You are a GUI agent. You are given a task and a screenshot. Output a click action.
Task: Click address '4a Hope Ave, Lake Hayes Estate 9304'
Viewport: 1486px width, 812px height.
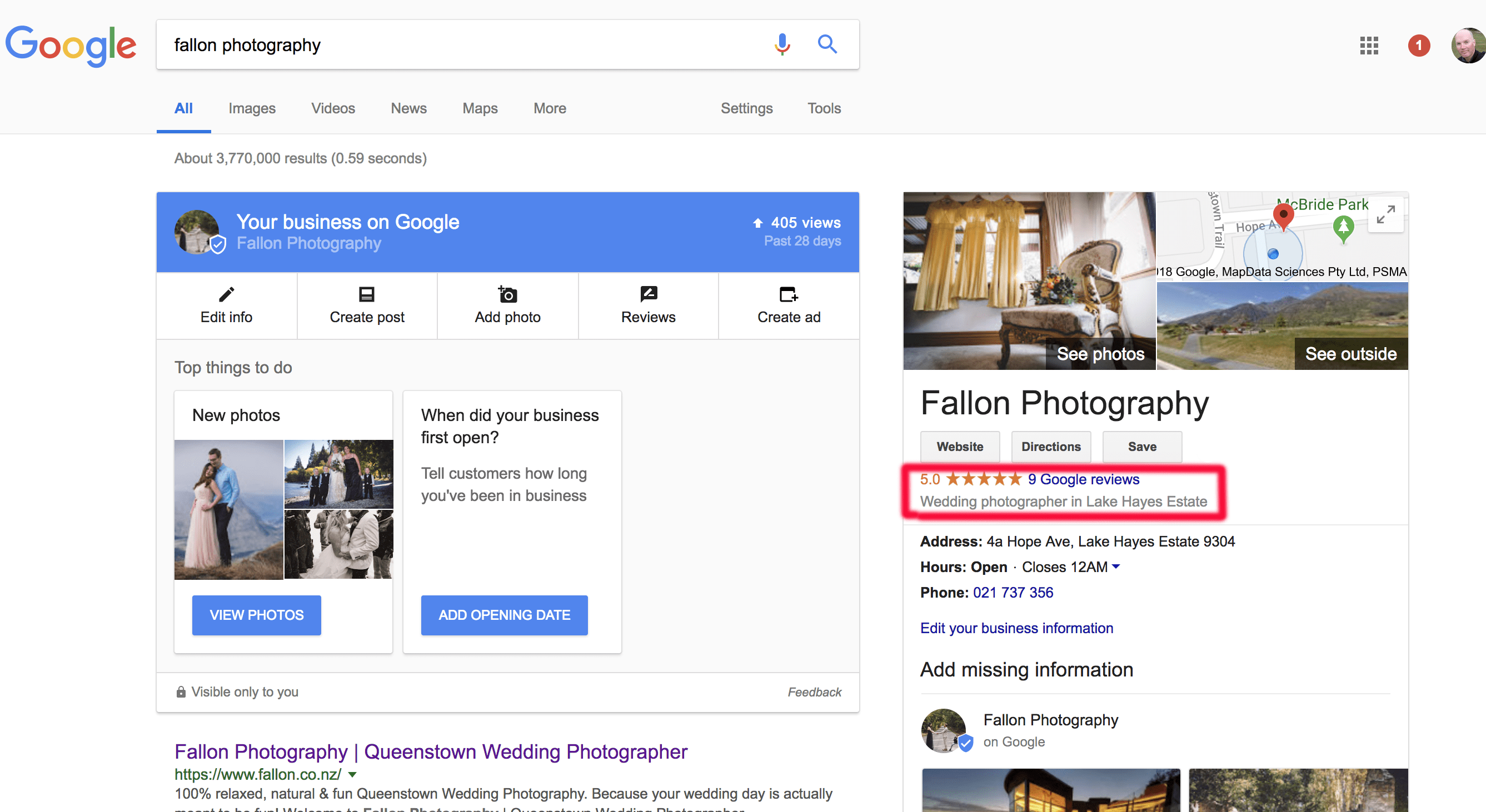(1110, 542)
